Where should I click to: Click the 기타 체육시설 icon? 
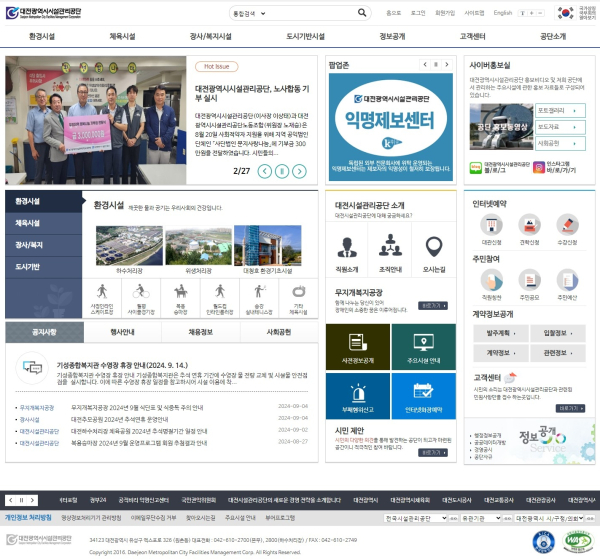click(x=298, y=292)
